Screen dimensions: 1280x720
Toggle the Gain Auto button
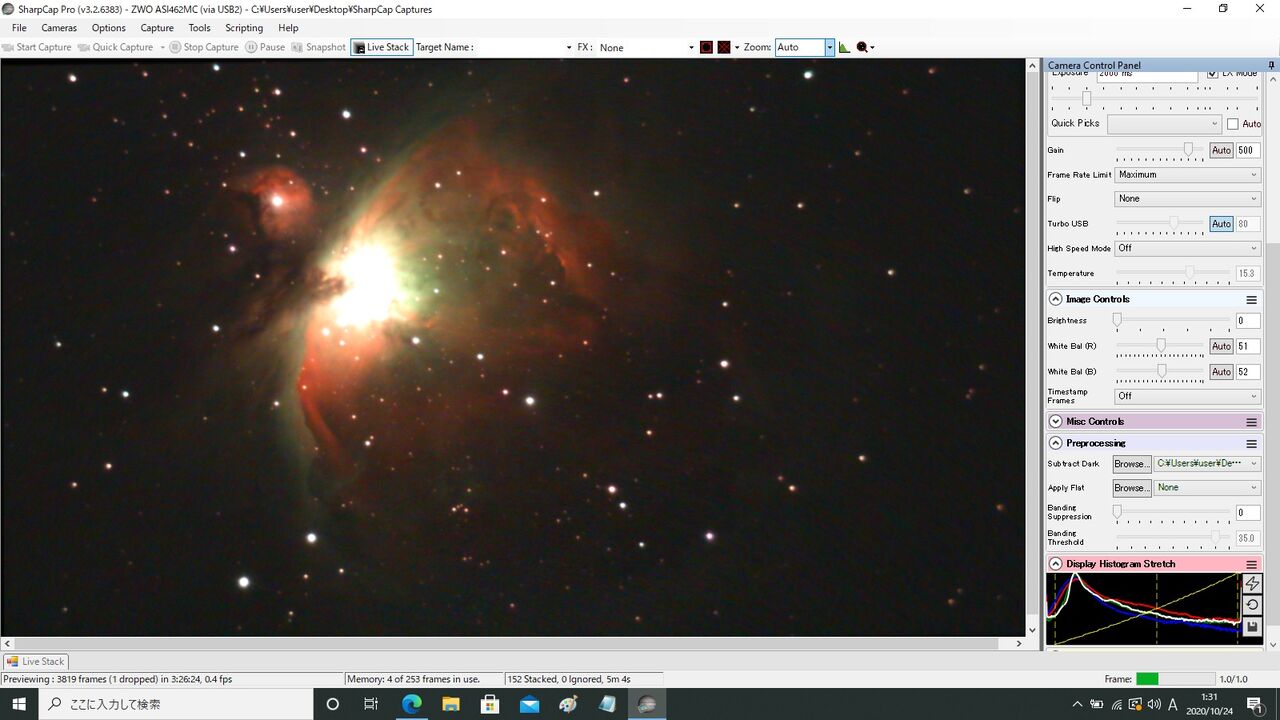click(x=1221, y=150)
